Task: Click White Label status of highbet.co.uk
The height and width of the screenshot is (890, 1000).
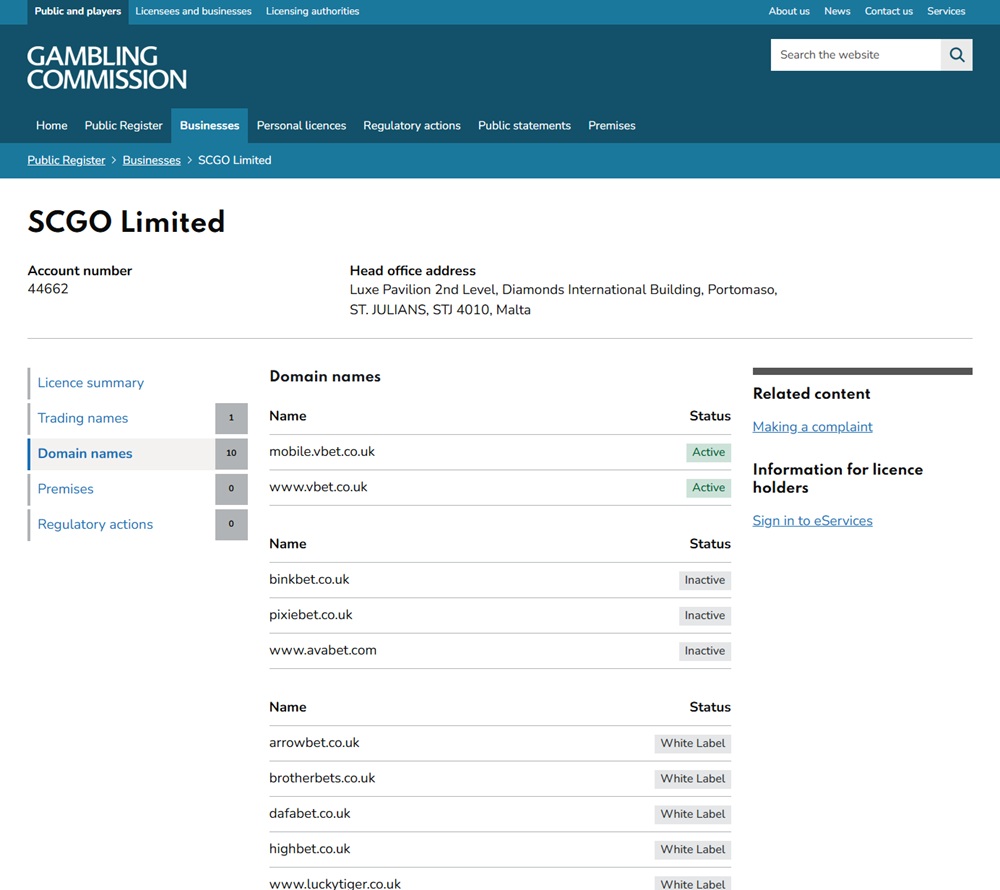Action: point(693,850)
